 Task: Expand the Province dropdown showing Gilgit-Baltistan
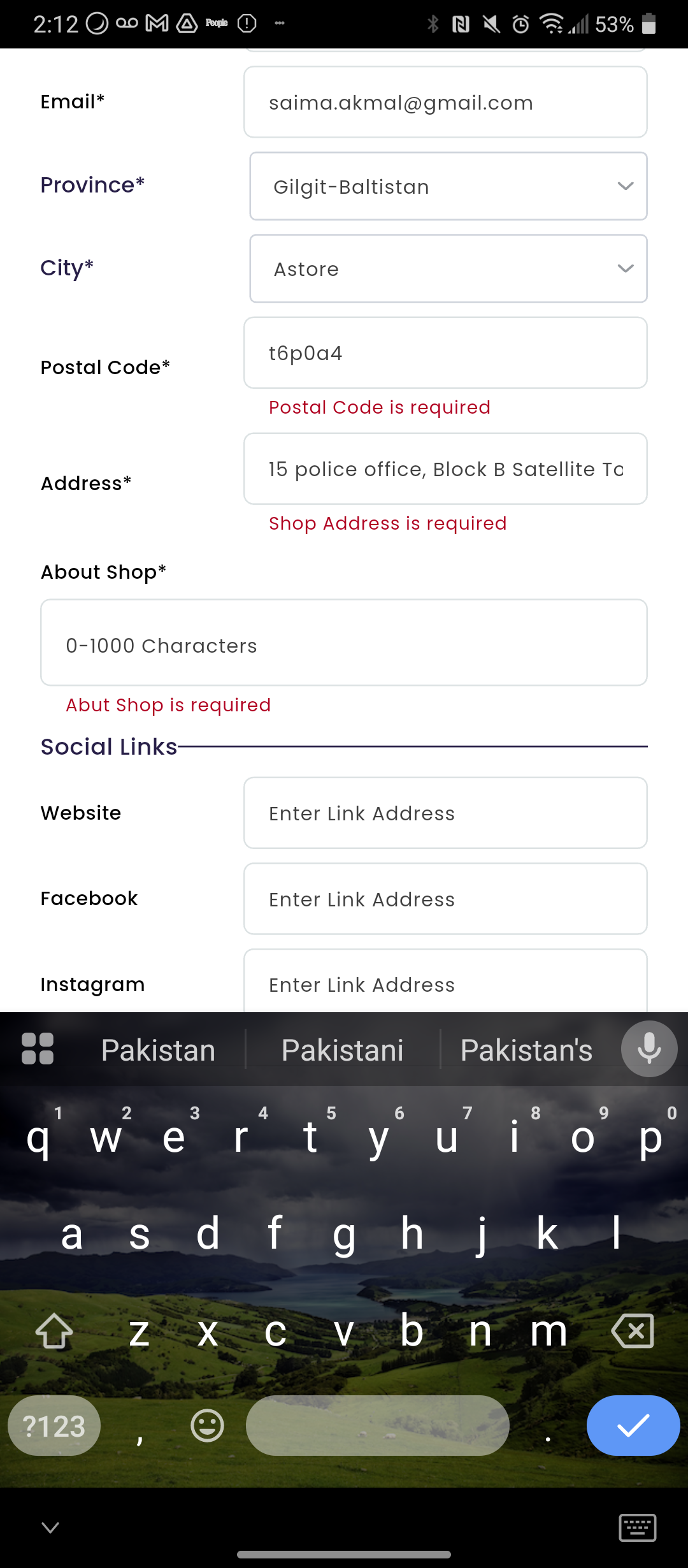pos(448,186)
